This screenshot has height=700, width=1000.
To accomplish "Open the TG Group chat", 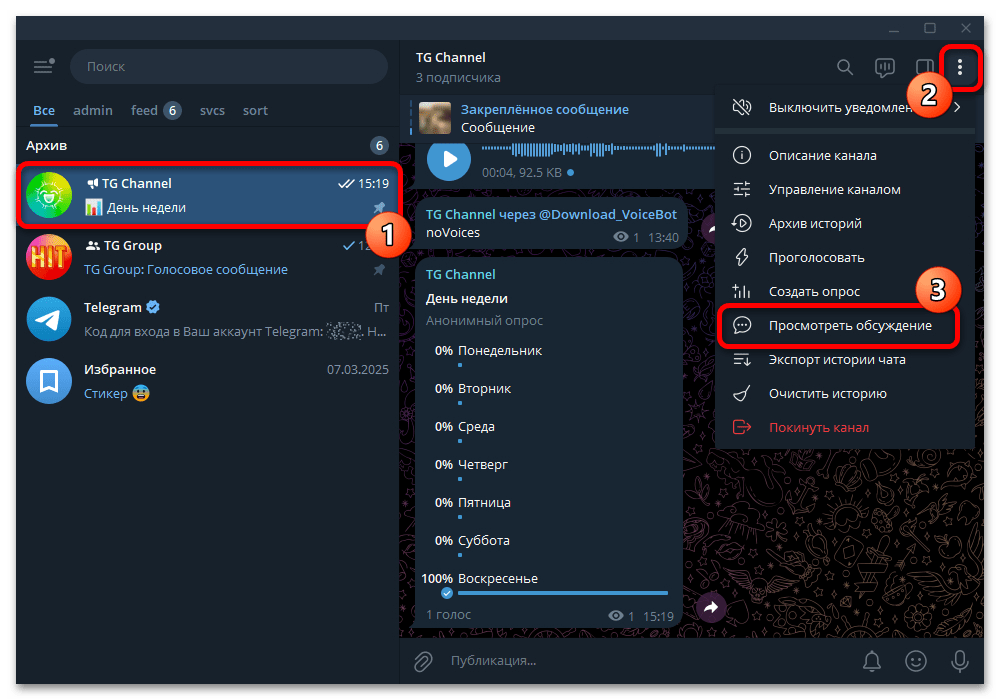I will [x=207, y=258].
